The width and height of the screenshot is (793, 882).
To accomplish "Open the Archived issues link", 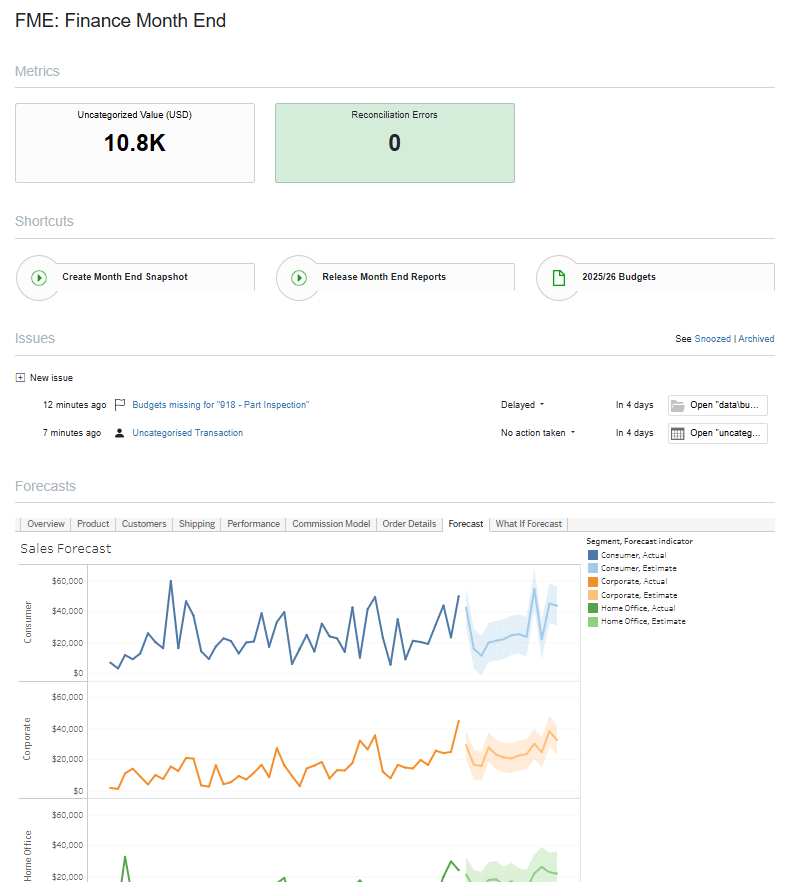I will (x=756, y=339).
